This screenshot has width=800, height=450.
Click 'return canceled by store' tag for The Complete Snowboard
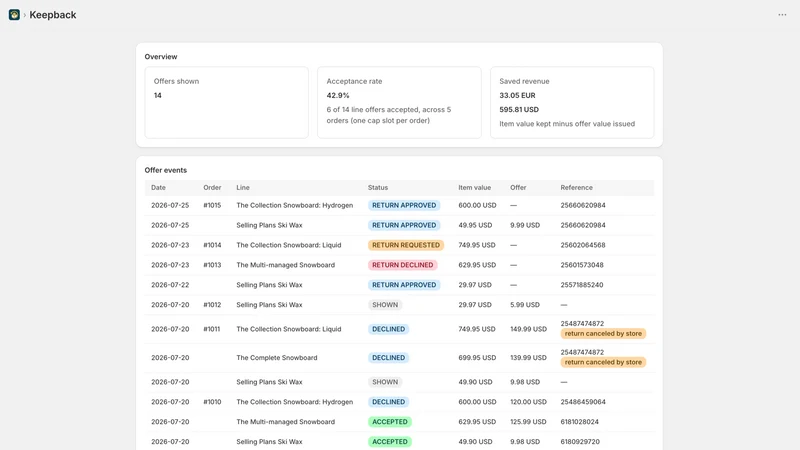click(x=603, y=362)
